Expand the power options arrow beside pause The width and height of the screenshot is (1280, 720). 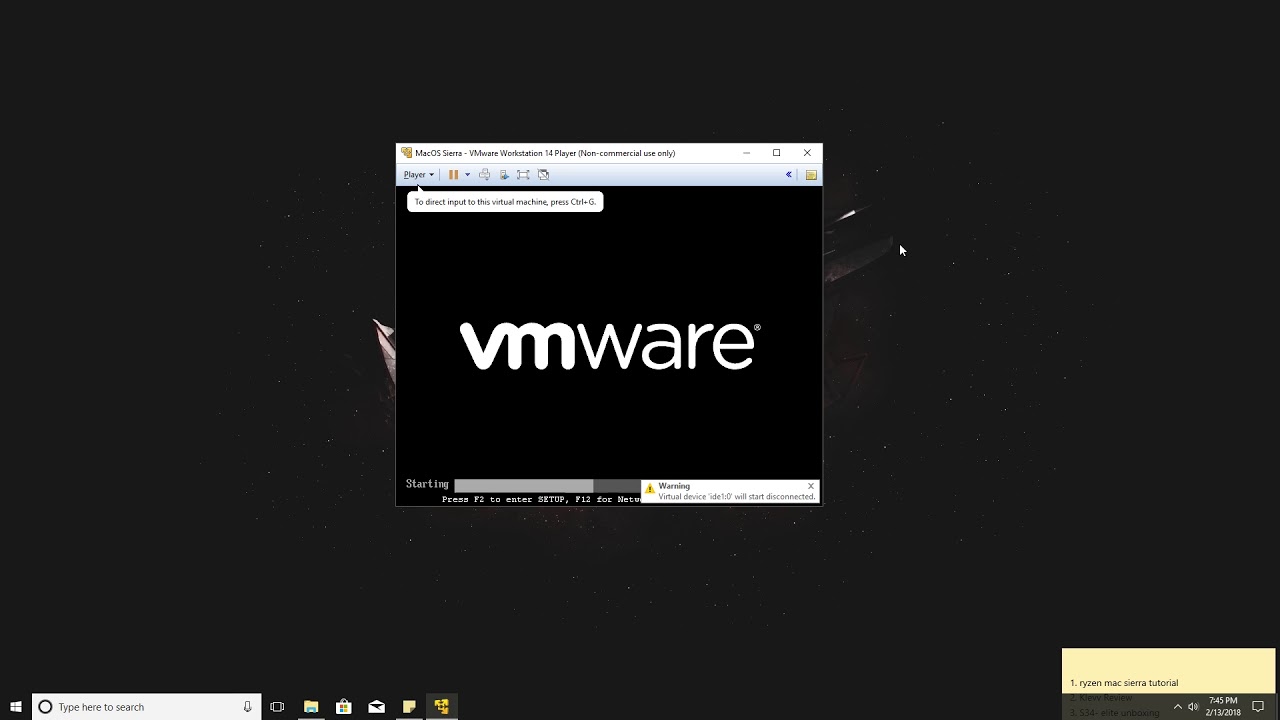coord(467,175)
